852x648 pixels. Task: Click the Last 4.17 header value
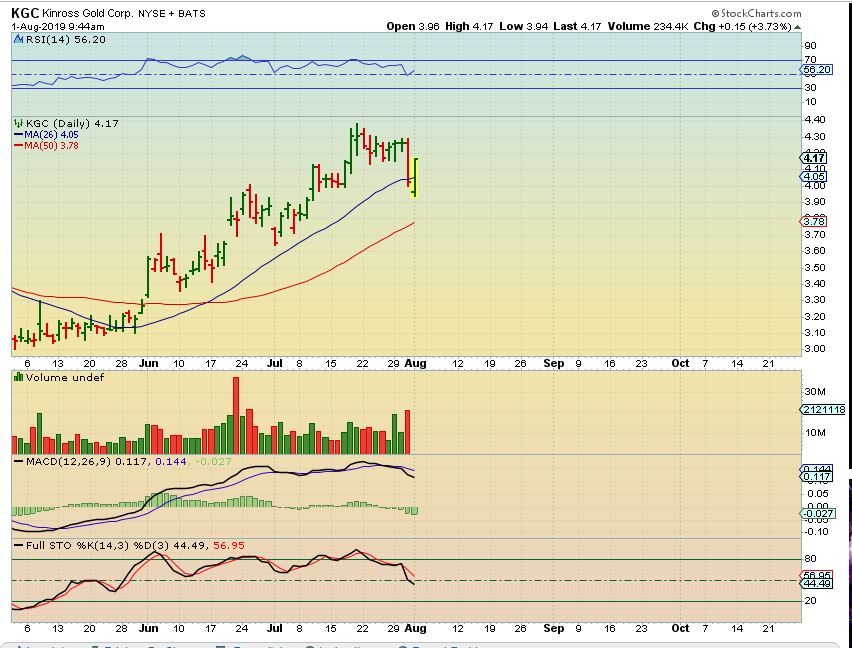coord(578,27)
